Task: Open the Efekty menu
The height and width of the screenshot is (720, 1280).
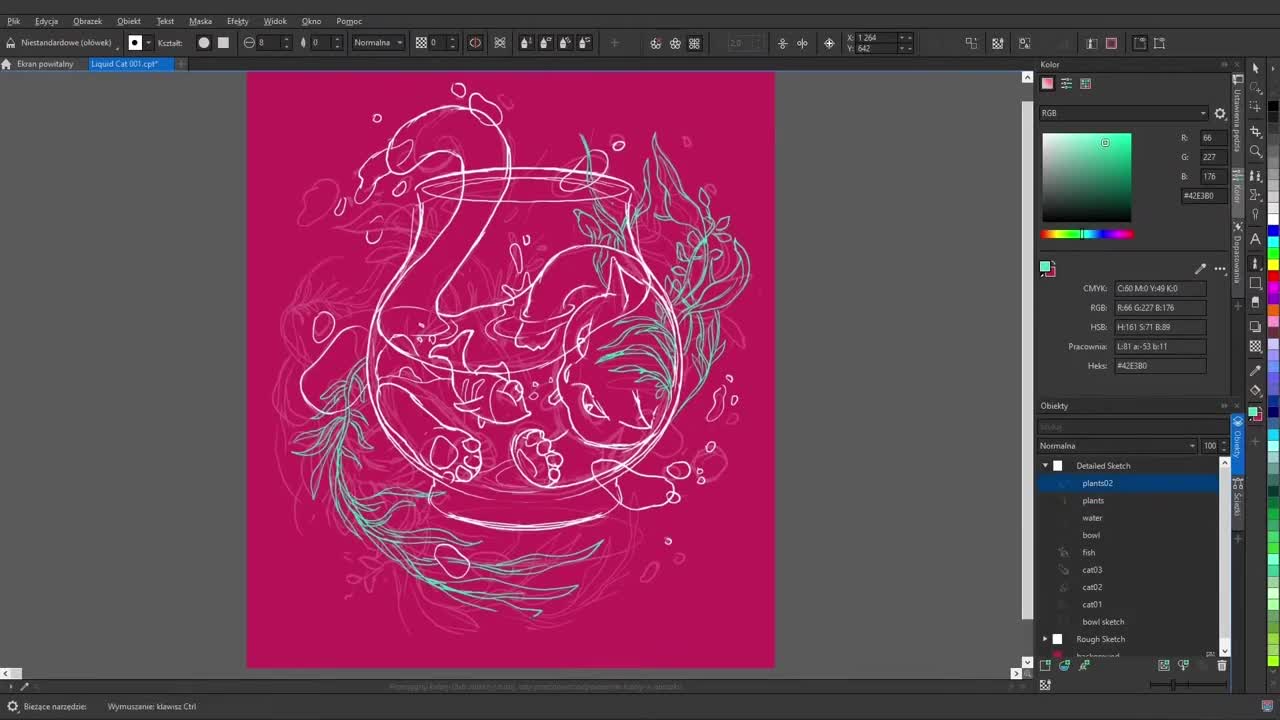Action: pos(237,21)
